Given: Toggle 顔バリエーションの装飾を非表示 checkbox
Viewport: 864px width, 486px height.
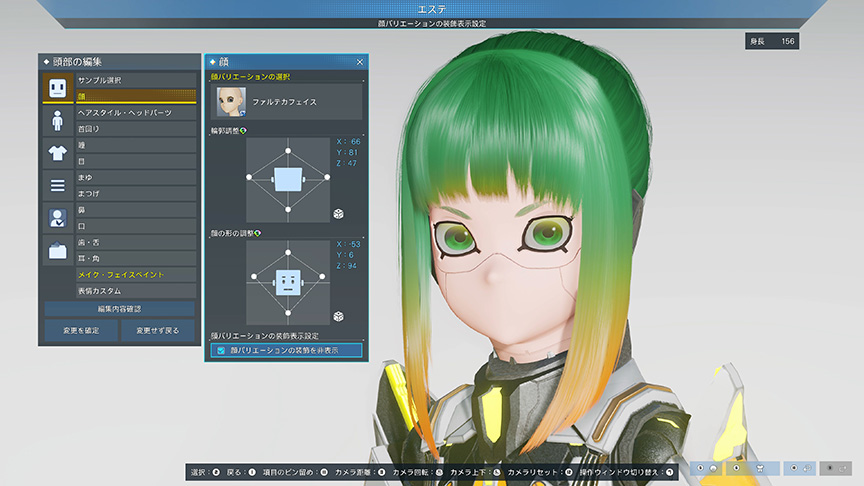Looking at the screenshot, I should click(x=221, y=351).
